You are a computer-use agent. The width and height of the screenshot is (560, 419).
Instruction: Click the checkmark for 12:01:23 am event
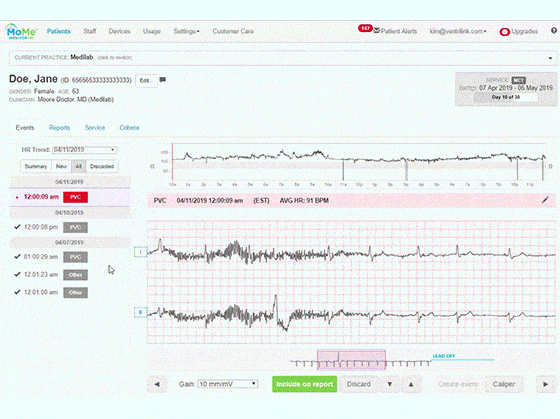17,274
